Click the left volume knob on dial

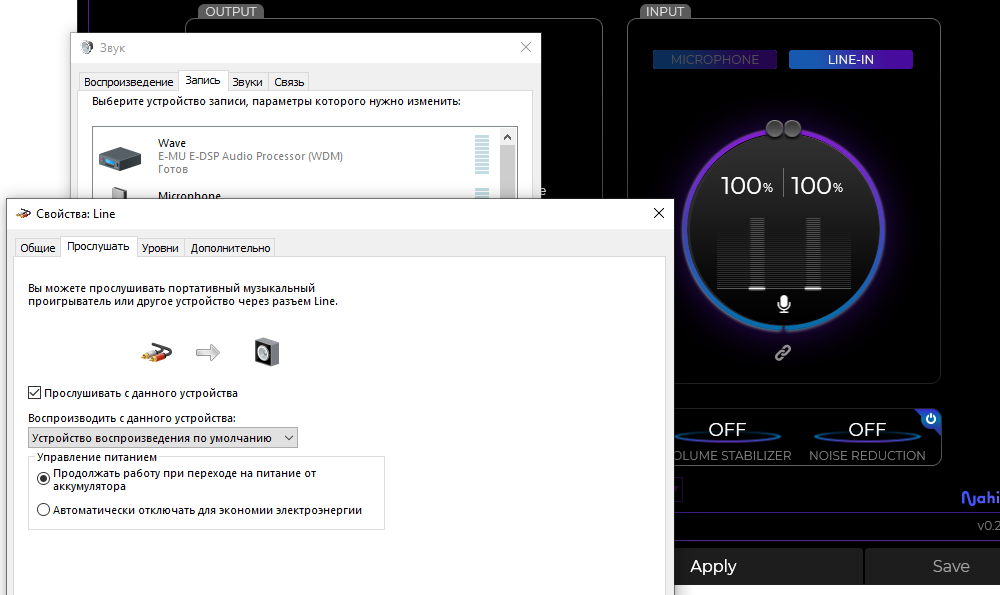[x=775, y=128]
